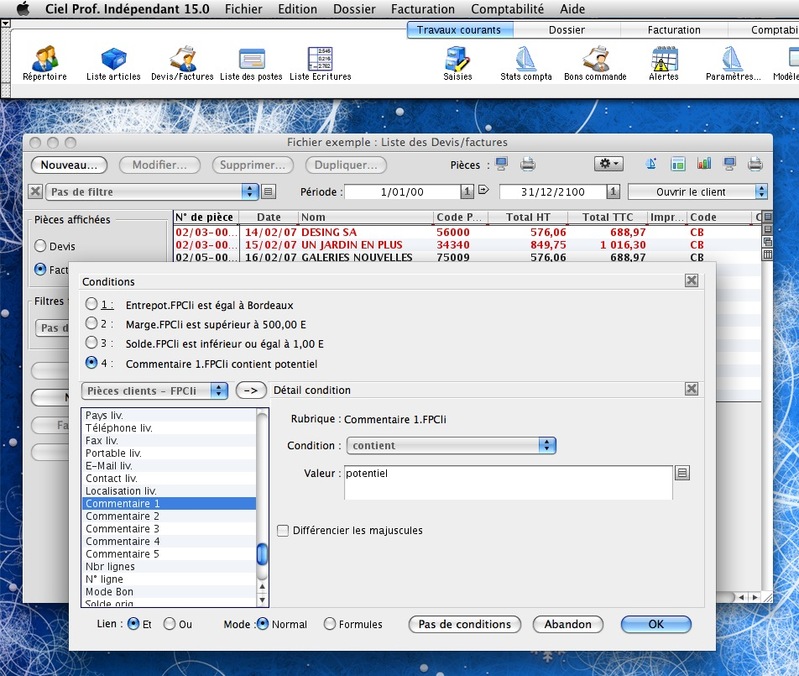Open the Alertes calendar icon
Screen dimensions: 799x676
[x=663, y=63]
